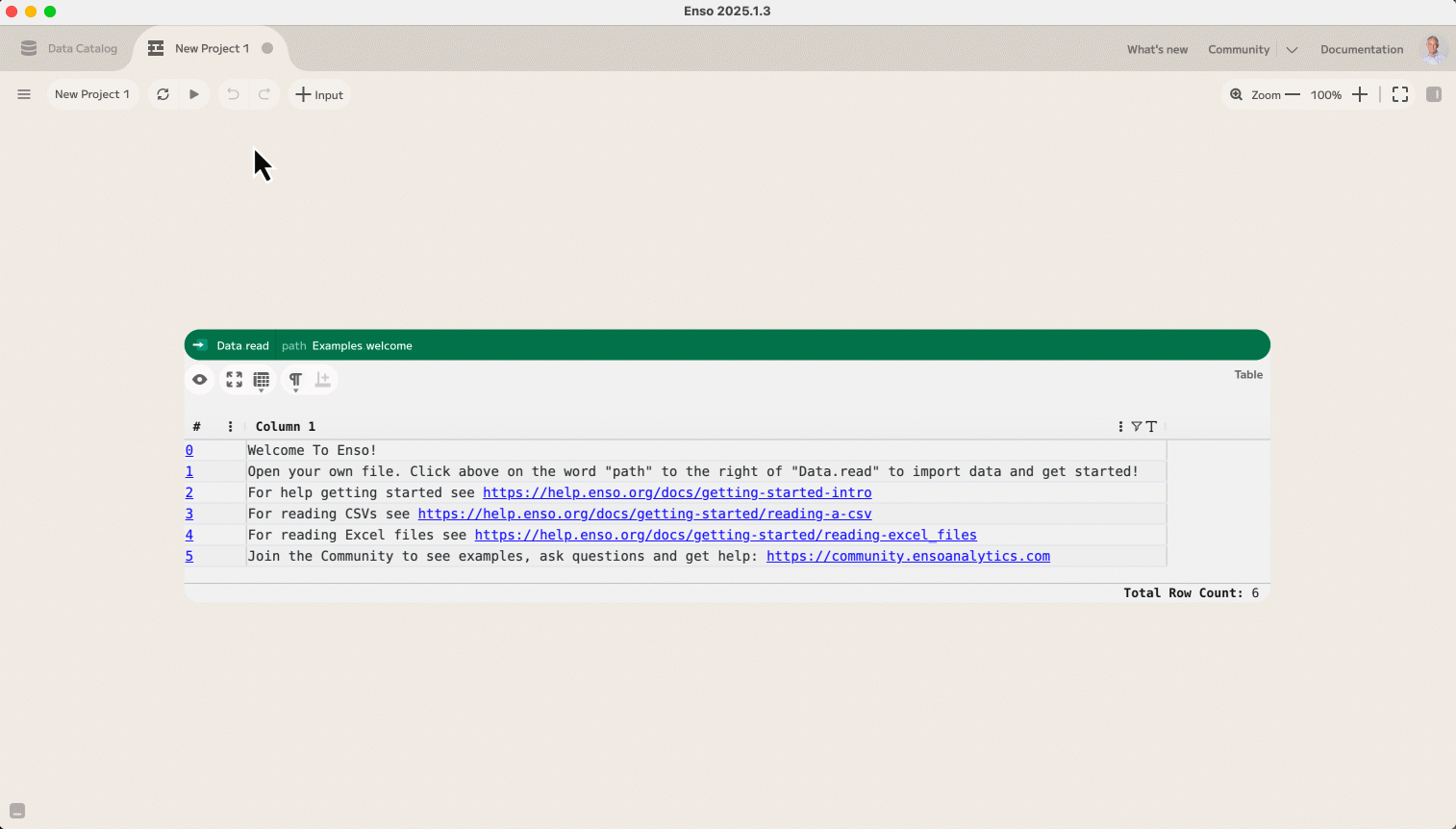Click the 100% zoom level
The image size is (1456, 829).
pyautogui.click(x=1326, y=95)
